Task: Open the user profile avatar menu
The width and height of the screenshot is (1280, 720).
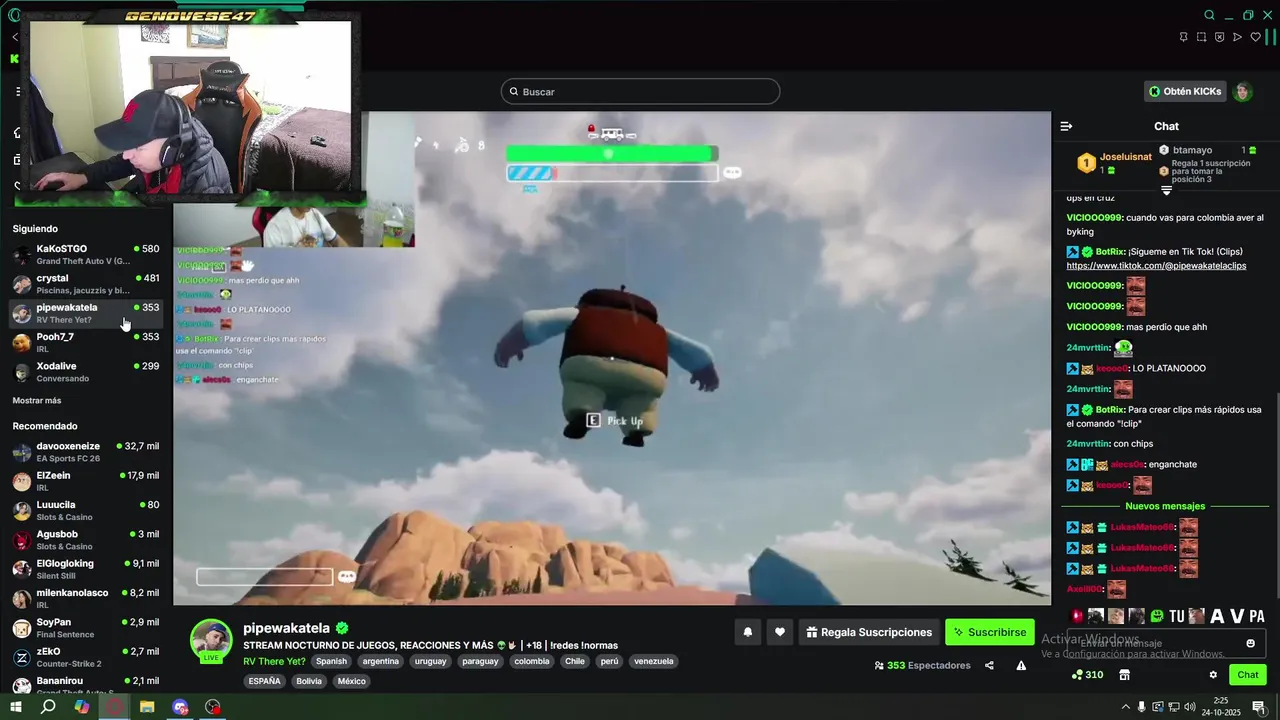Action: tap(1242, 91)
